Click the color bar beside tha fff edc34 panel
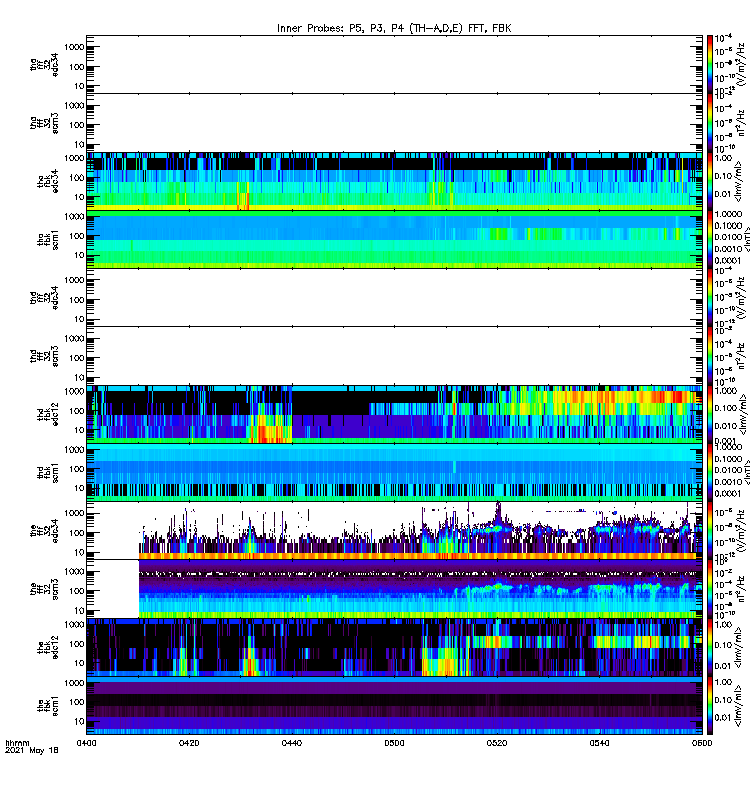 point(709,64)
